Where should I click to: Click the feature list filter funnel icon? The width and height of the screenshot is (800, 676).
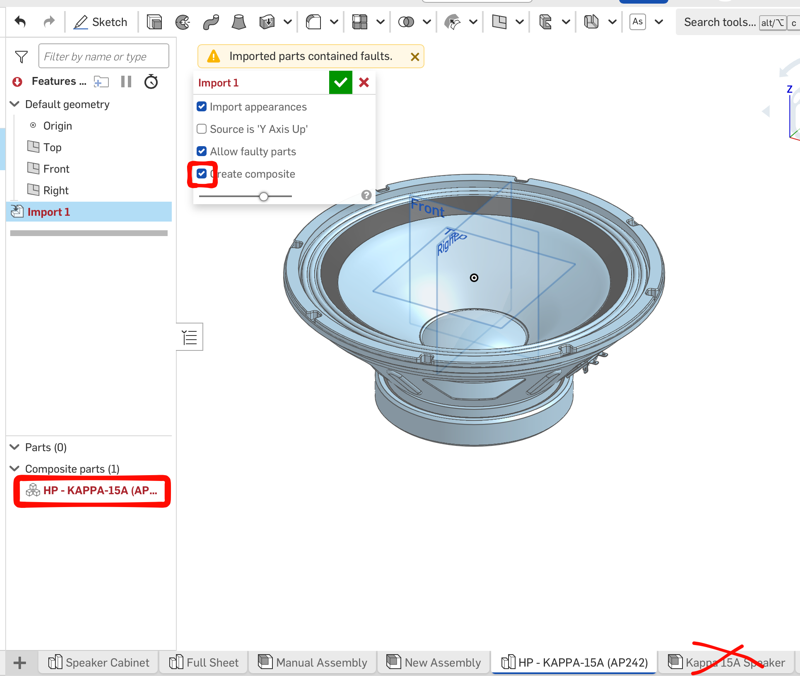pos(21,57)
